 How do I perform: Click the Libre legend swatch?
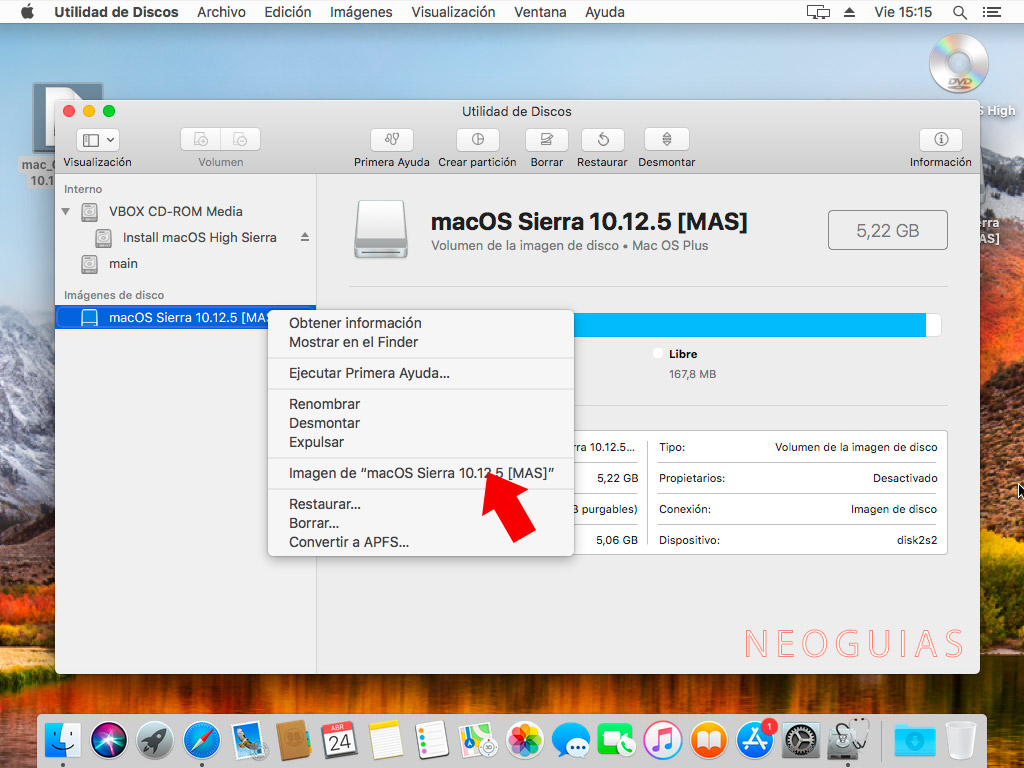pyautogui.click(x=658, y=353)
